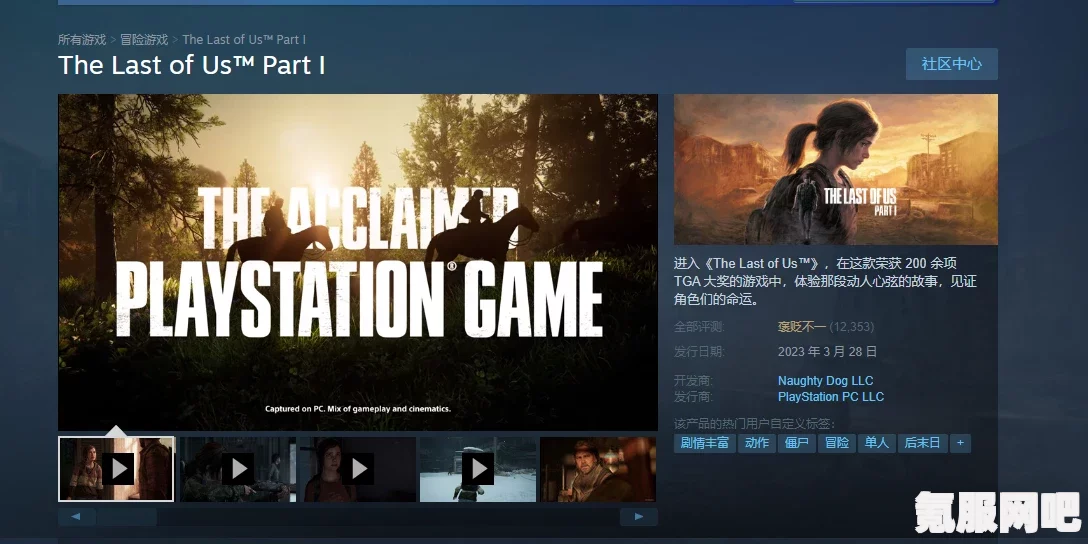Screen dimensions: 1088x544
Task: Click the media strip scrollbar handle
Action: click(x=127, y=516)
